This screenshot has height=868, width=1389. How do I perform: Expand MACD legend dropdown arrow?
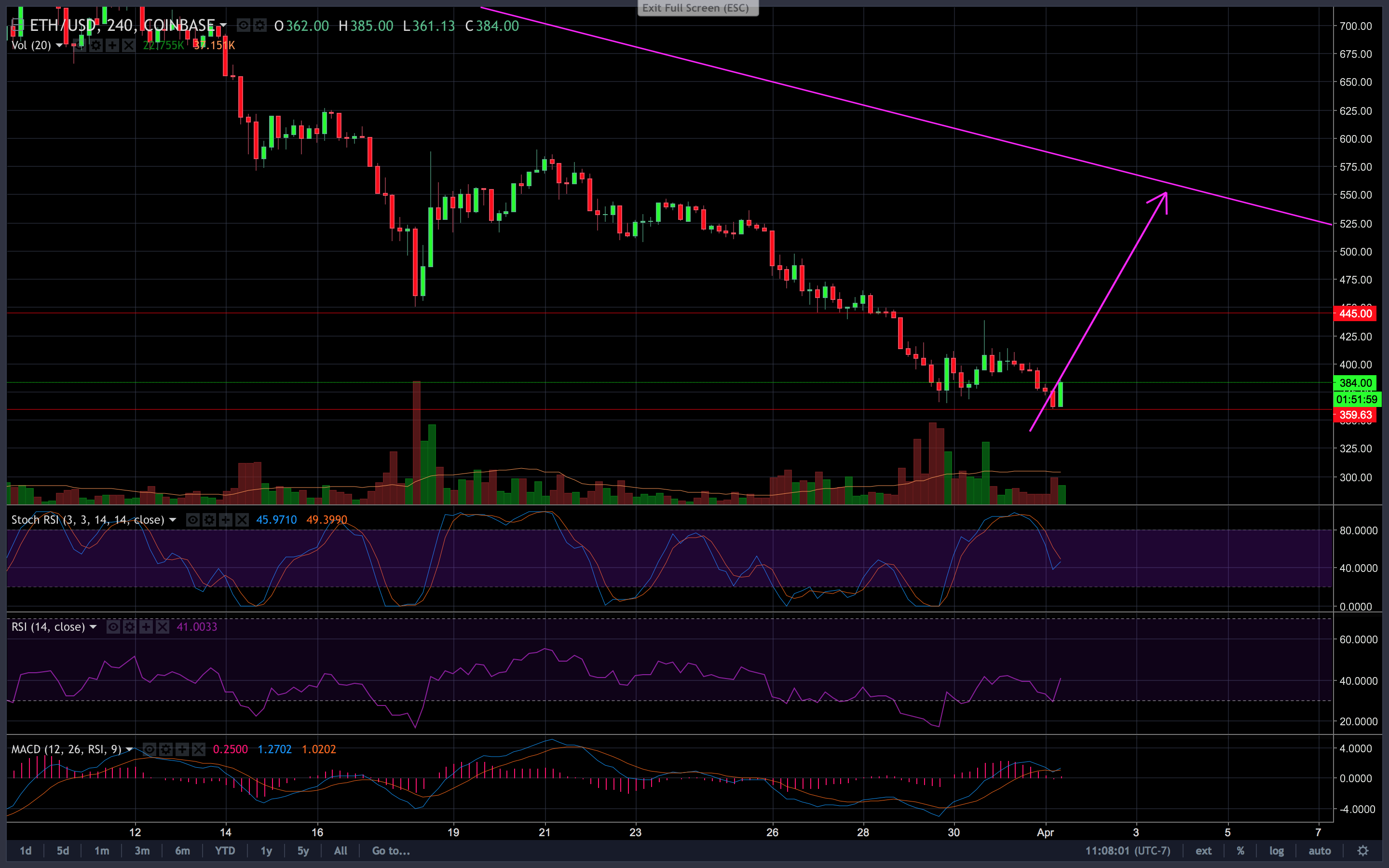click(x=129, y=750)
